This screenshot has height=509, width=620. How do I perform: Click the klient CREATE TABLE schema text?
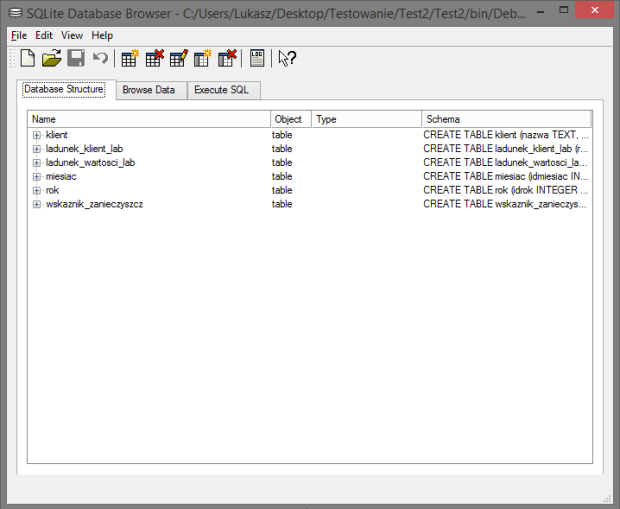(x=506, y=135)
